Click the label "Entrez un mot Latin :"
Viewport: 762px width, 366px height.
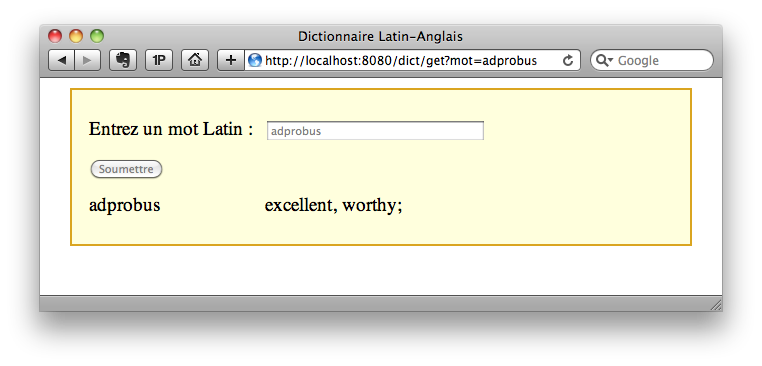click(x=171, y=129)
